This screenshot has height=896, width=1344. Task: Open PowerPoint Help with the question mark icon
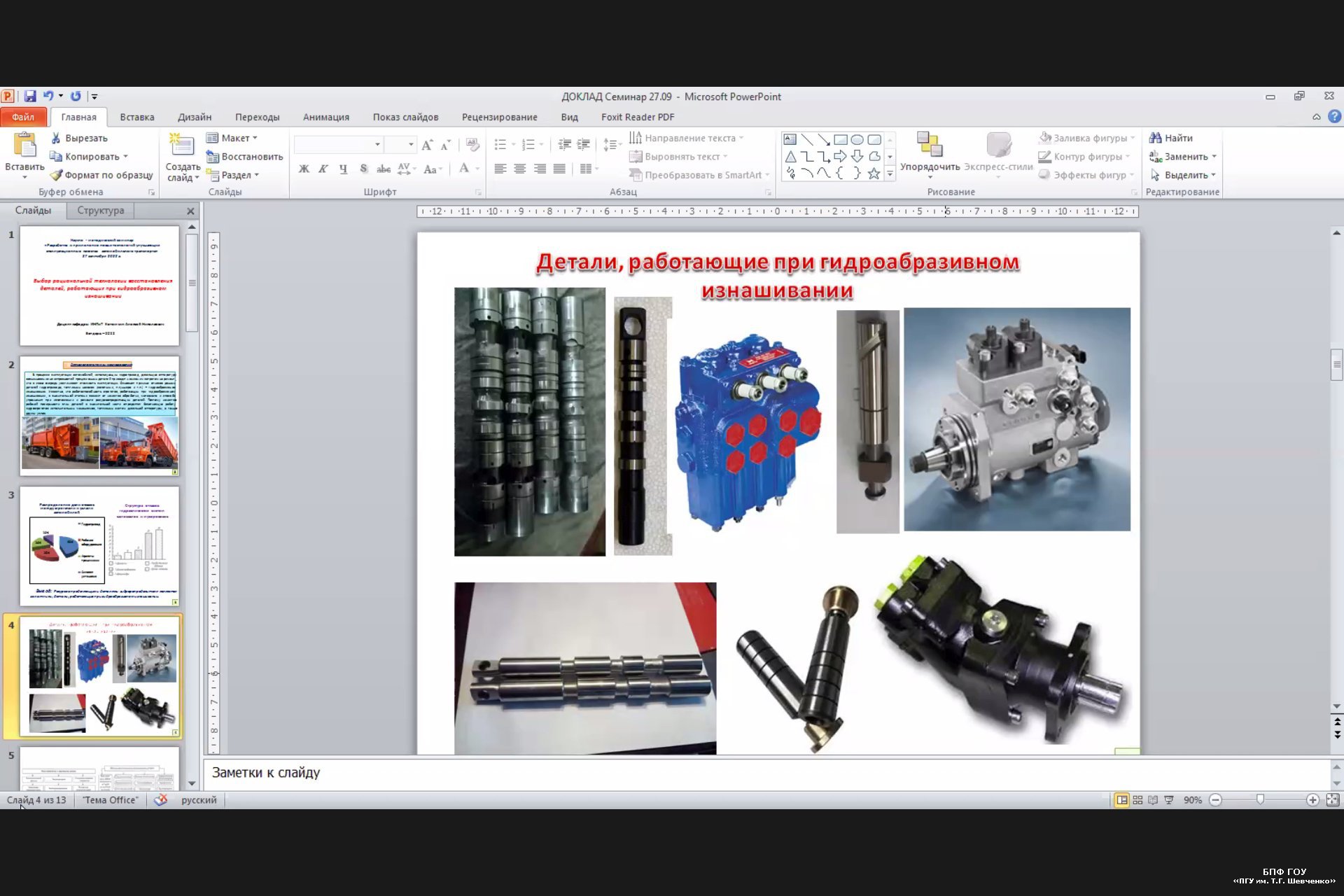[x=1334, y=117]
